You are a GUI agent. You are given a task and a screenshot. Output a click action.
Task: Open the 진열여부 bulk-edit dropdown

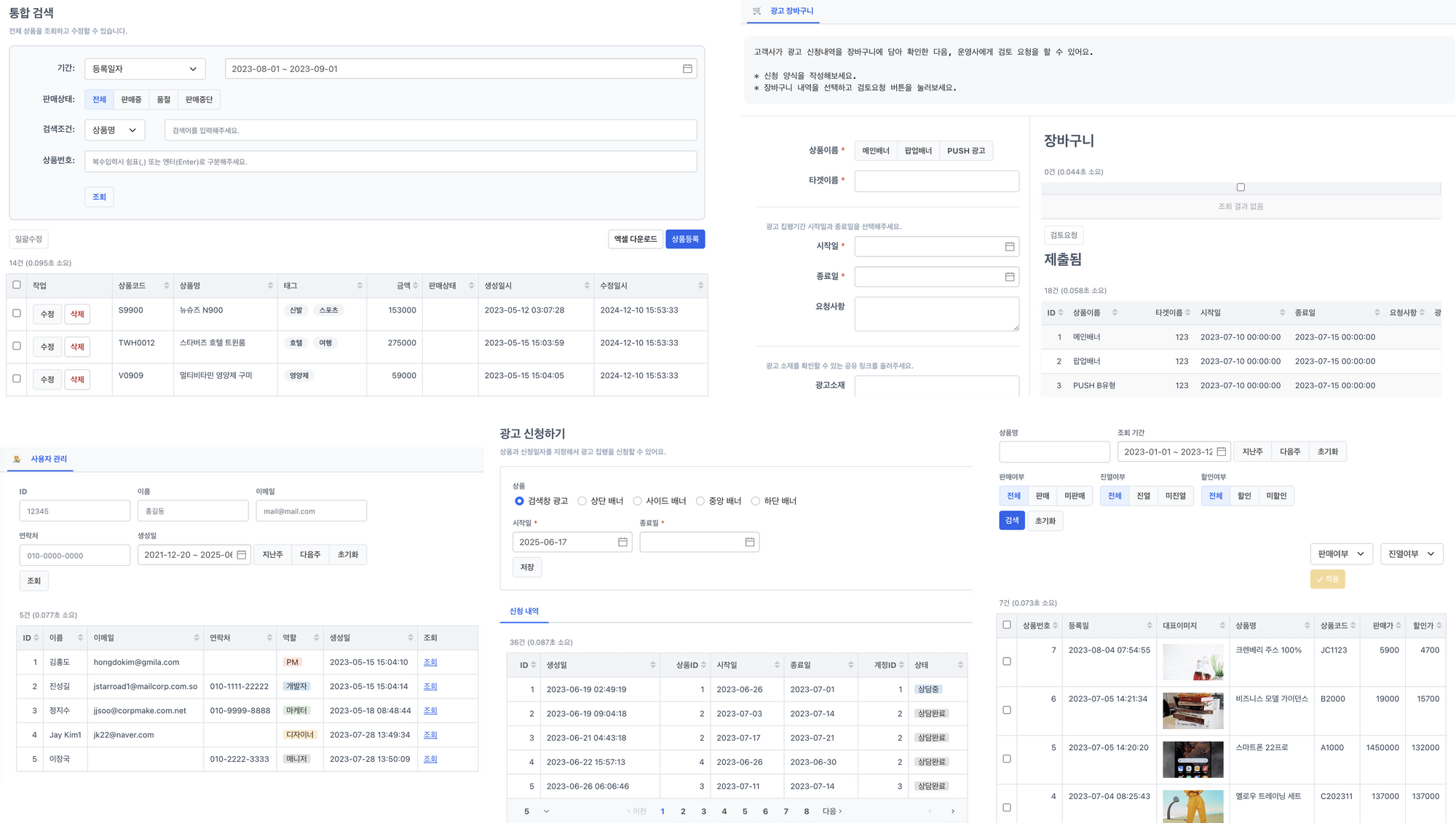[x=1411, y=554]
